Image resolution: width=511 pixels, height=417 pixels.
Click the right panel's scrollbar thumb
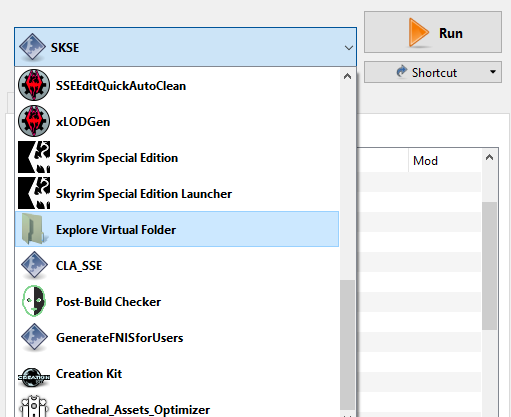[489, 266]
